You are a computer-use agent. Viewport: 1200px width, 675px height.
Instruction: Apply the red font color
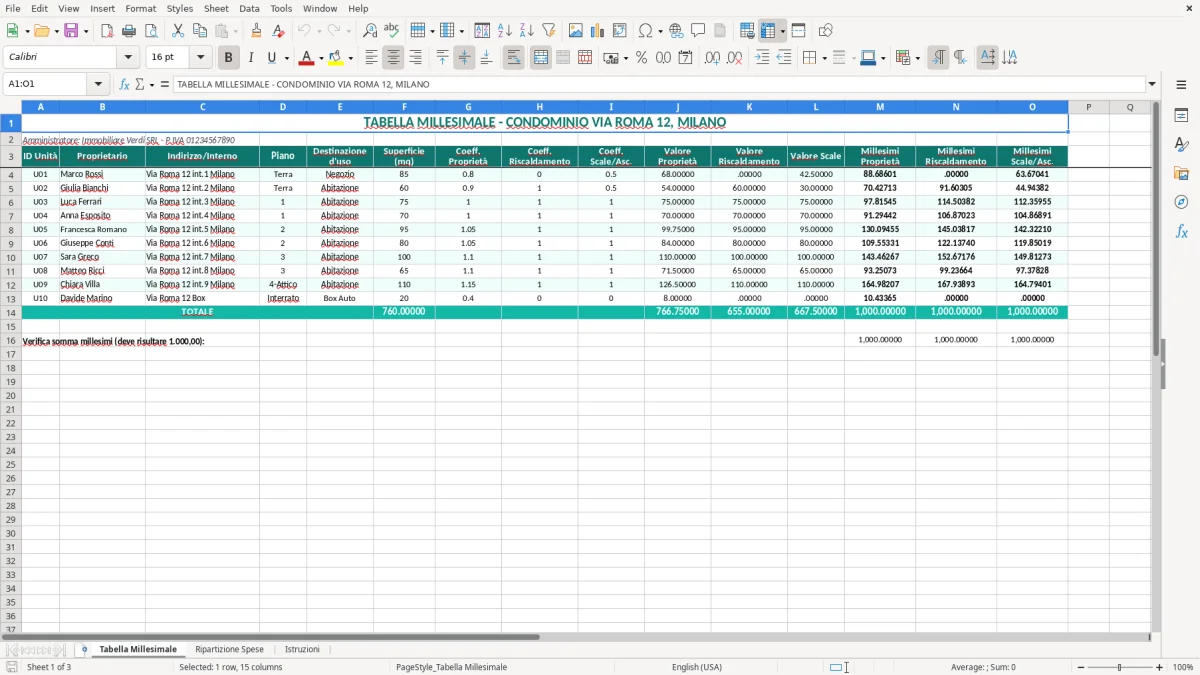[x=307, y=58]
